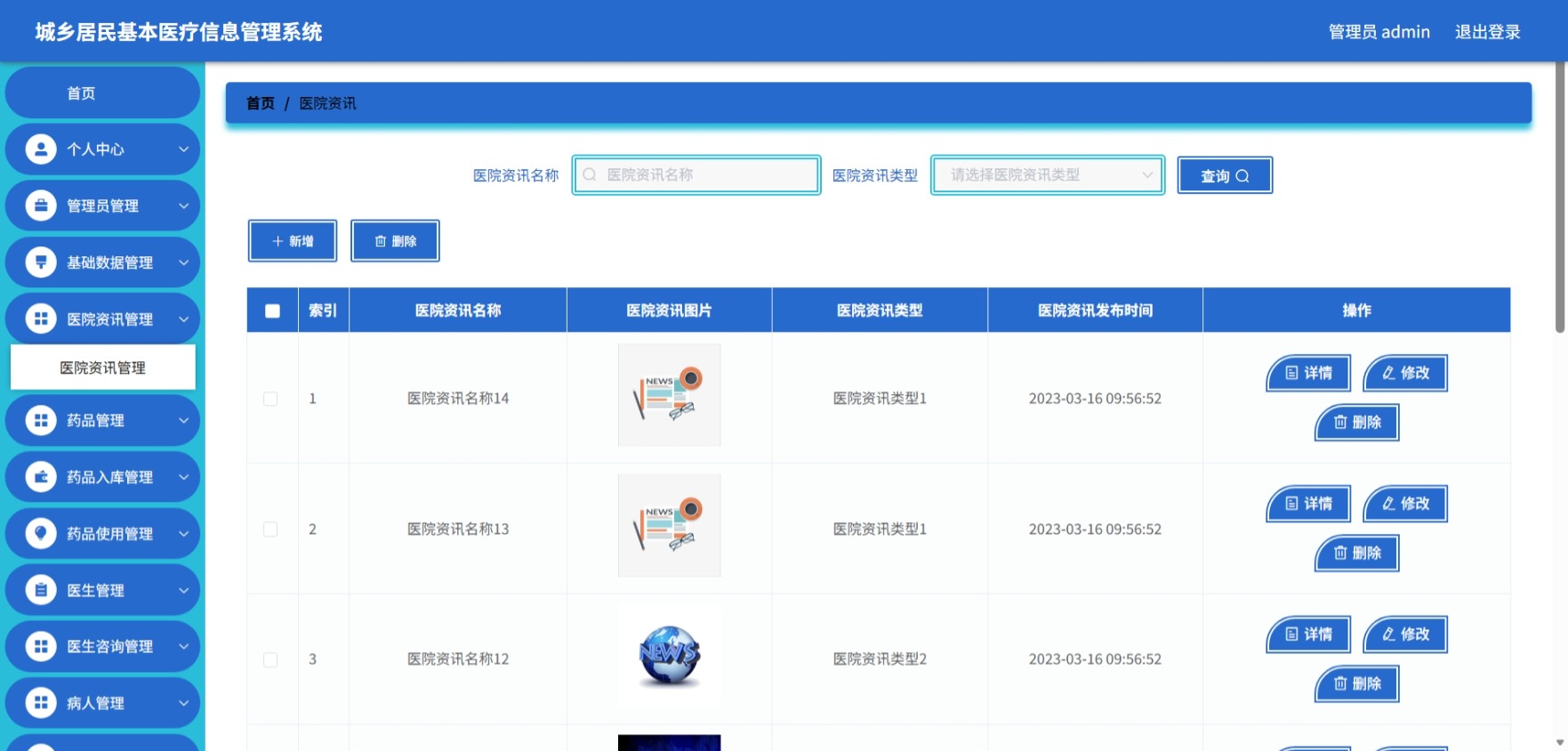Select the 医院资讯管理 submenu item

(102, 367)
